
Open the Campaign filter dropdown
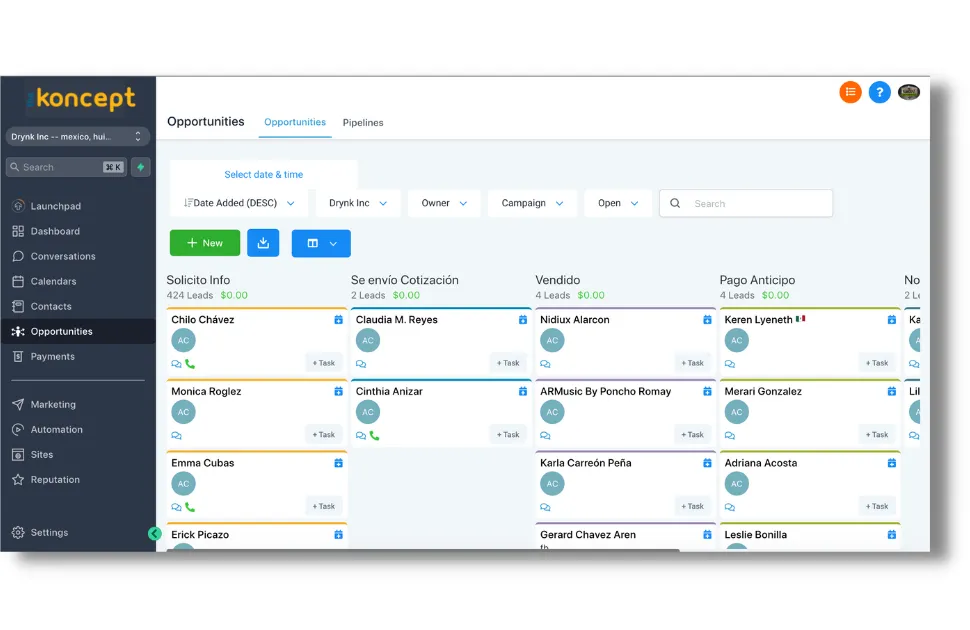click(x=532, y=203)
